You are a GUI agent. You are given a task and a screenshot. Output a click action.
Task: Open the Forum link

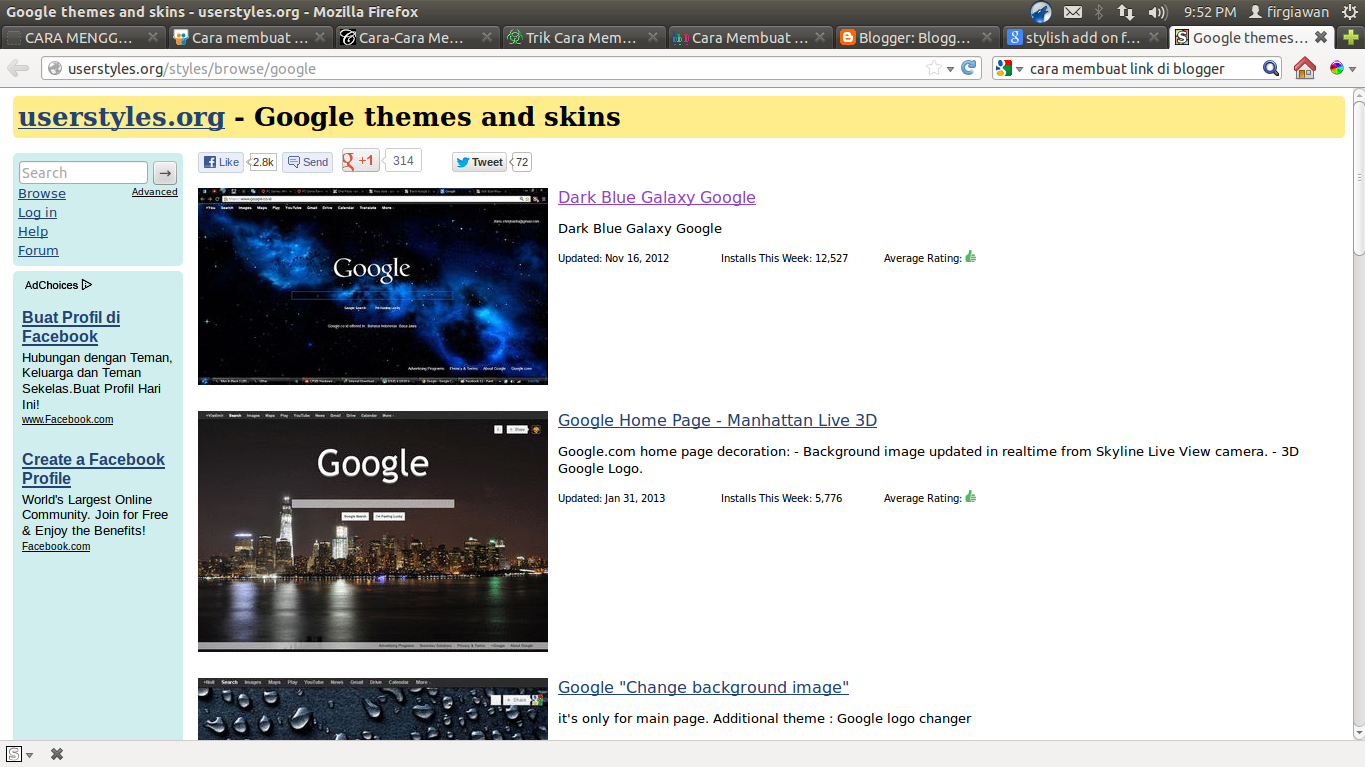click(x=38, y=251)
